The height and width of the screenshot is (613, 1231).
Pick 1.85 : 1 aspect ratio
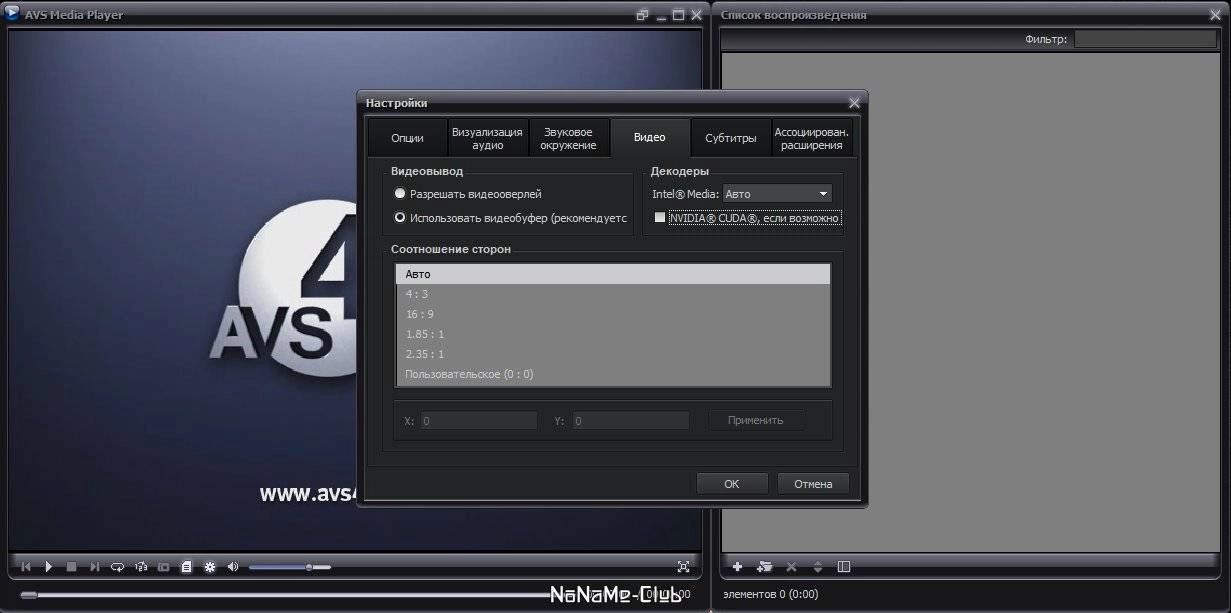pyautogui.click(x=613, y=334)
